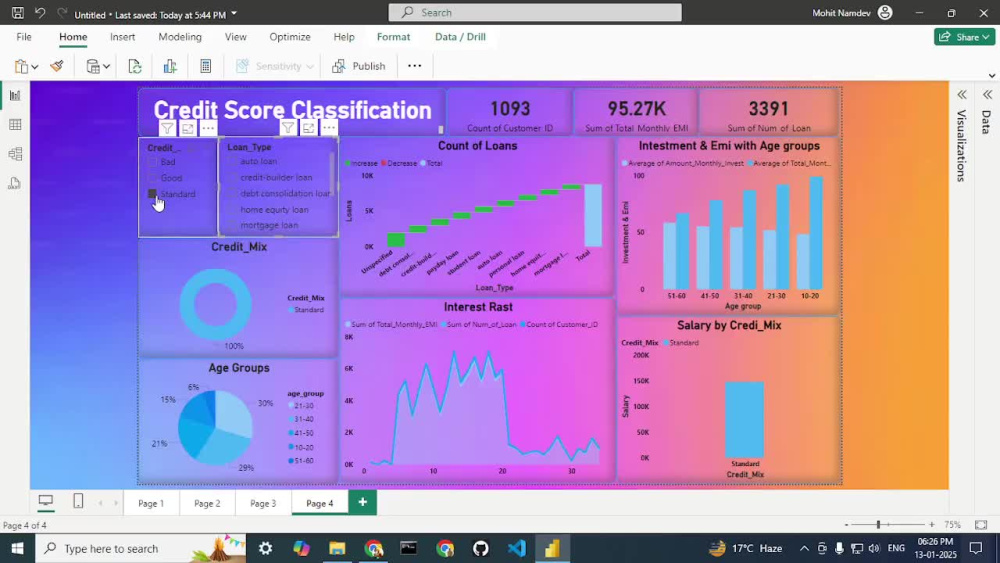Click fit to page icon in status bar
The height and width of the screenshot is (563, 1000).
(x=981, y=525)
